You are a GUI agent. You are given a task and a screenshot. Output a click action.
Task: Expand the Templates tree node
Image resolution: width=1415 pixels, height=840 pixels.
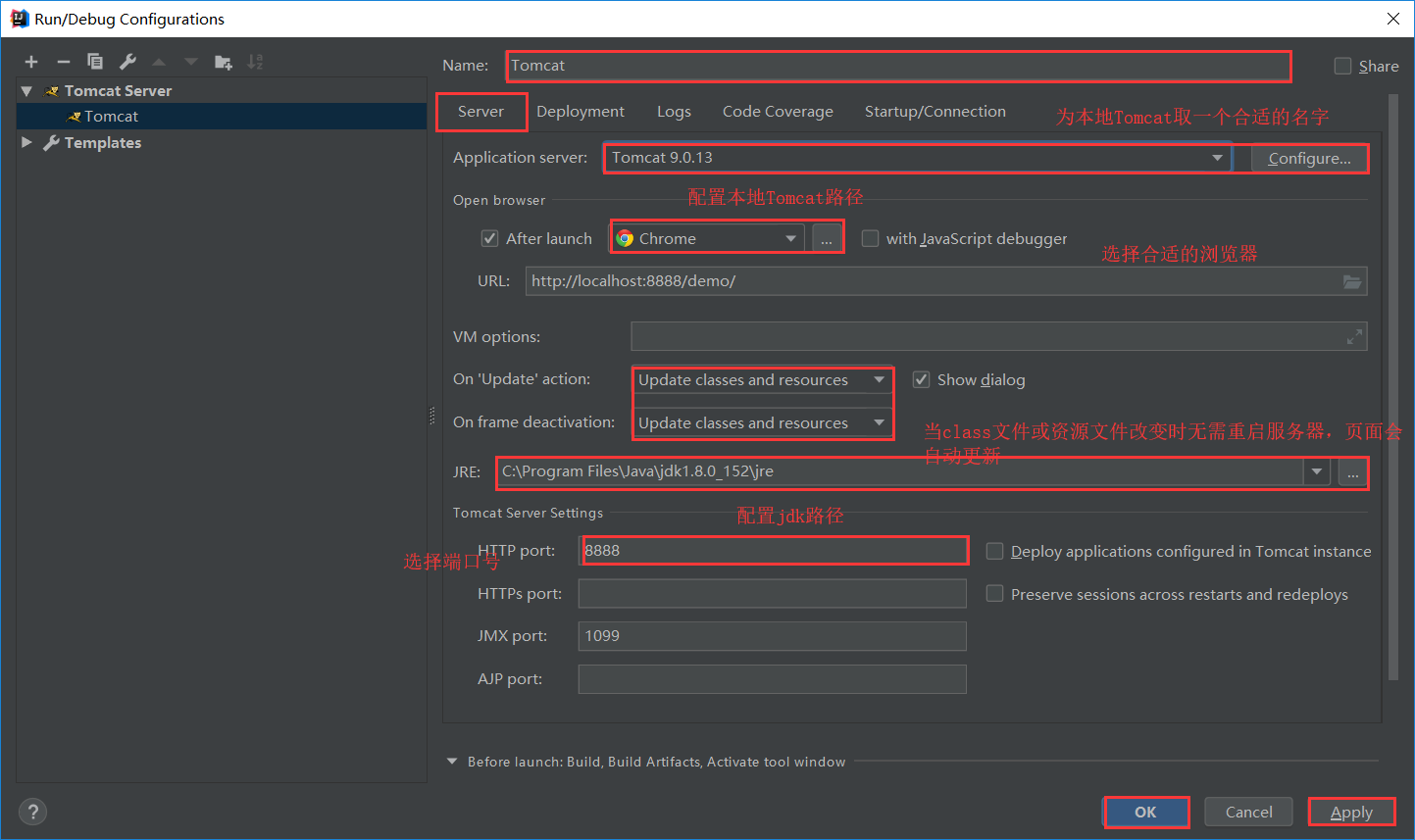(26, 142)
